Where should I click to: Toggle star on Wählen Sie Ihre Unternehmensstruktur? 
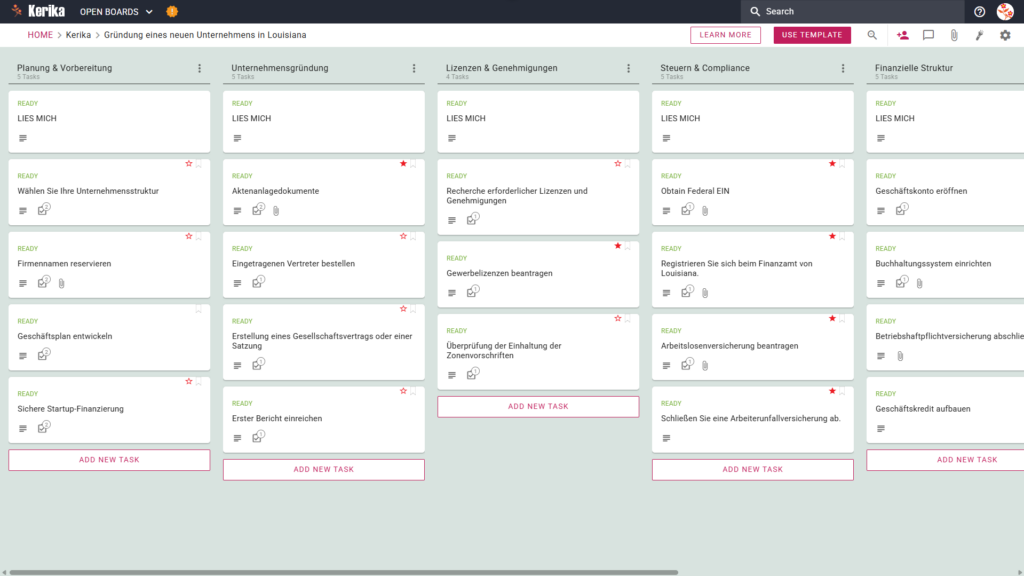(189, 163)
